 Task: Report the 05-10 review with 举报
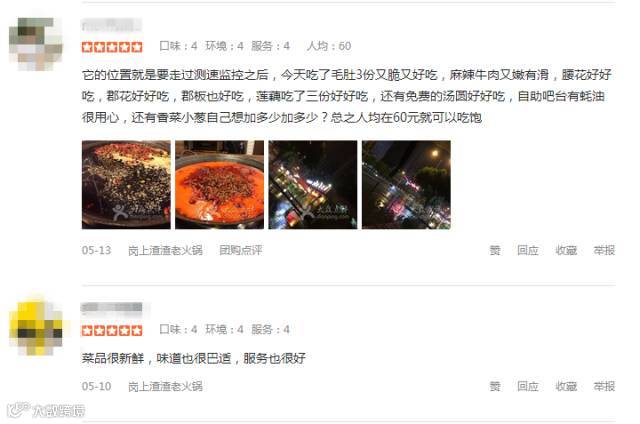(x=604, y=386)
